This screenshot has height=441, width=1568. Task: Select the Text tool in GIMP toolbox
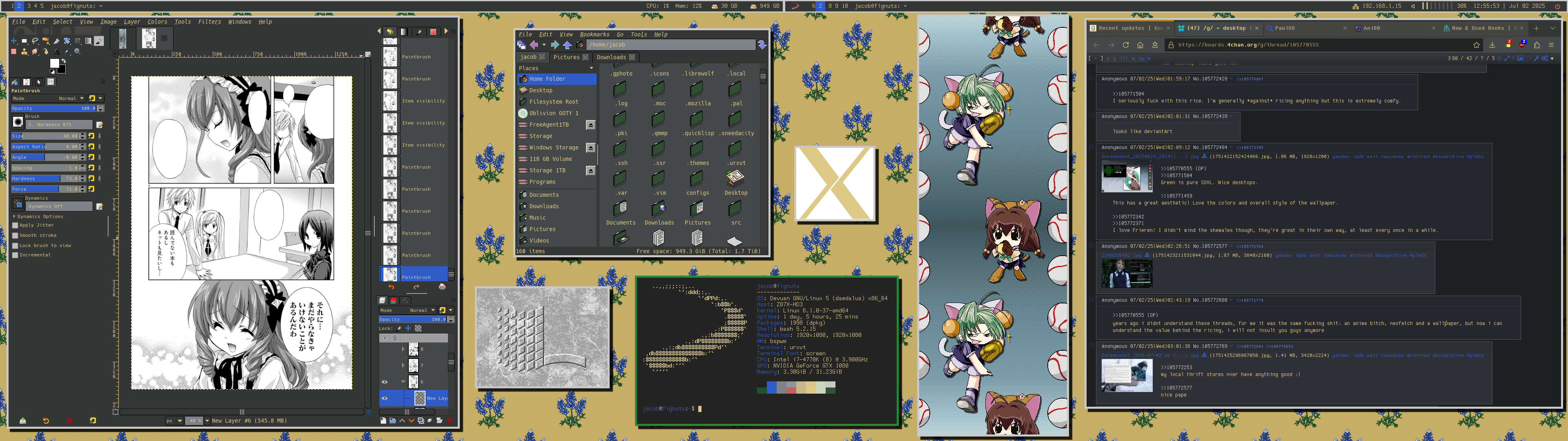click(57, 52)
